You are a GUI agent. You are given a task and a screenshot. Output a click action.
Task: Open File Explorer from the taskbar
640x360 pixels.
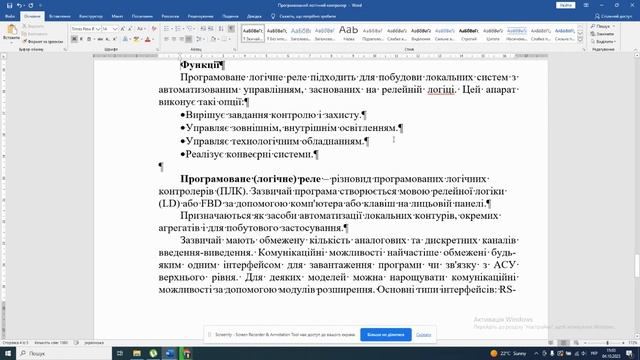137,353
